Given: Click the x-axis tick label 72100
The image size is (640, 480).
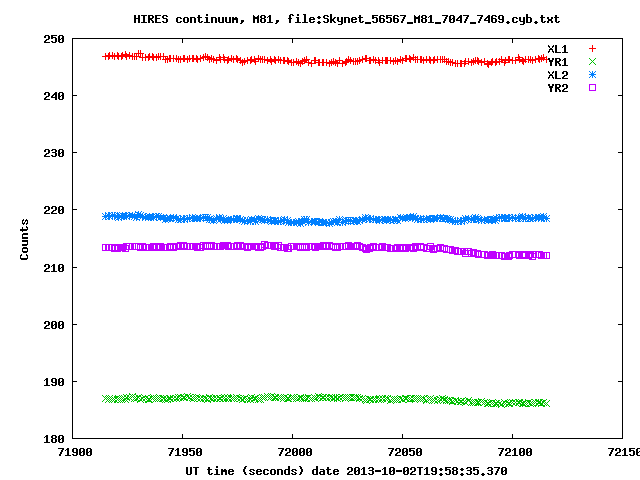Looking at the screenshot, I should point(514,452).
